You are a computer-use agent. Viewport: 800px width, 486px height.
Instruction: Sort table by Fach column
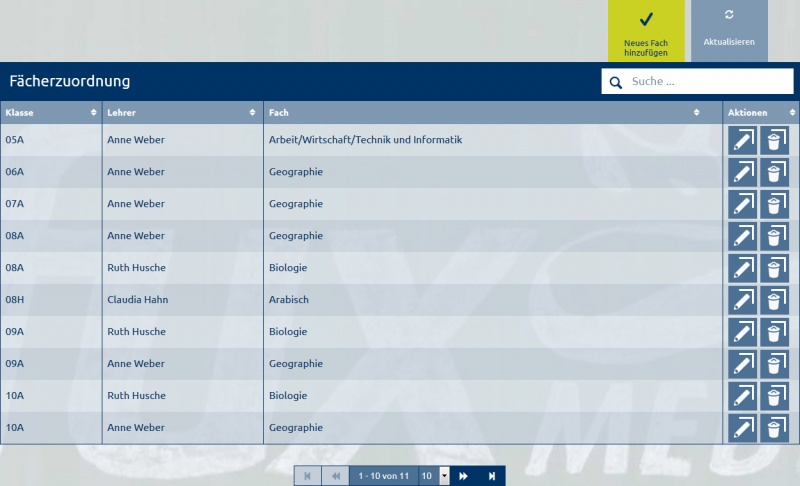(x=493, y=112)
